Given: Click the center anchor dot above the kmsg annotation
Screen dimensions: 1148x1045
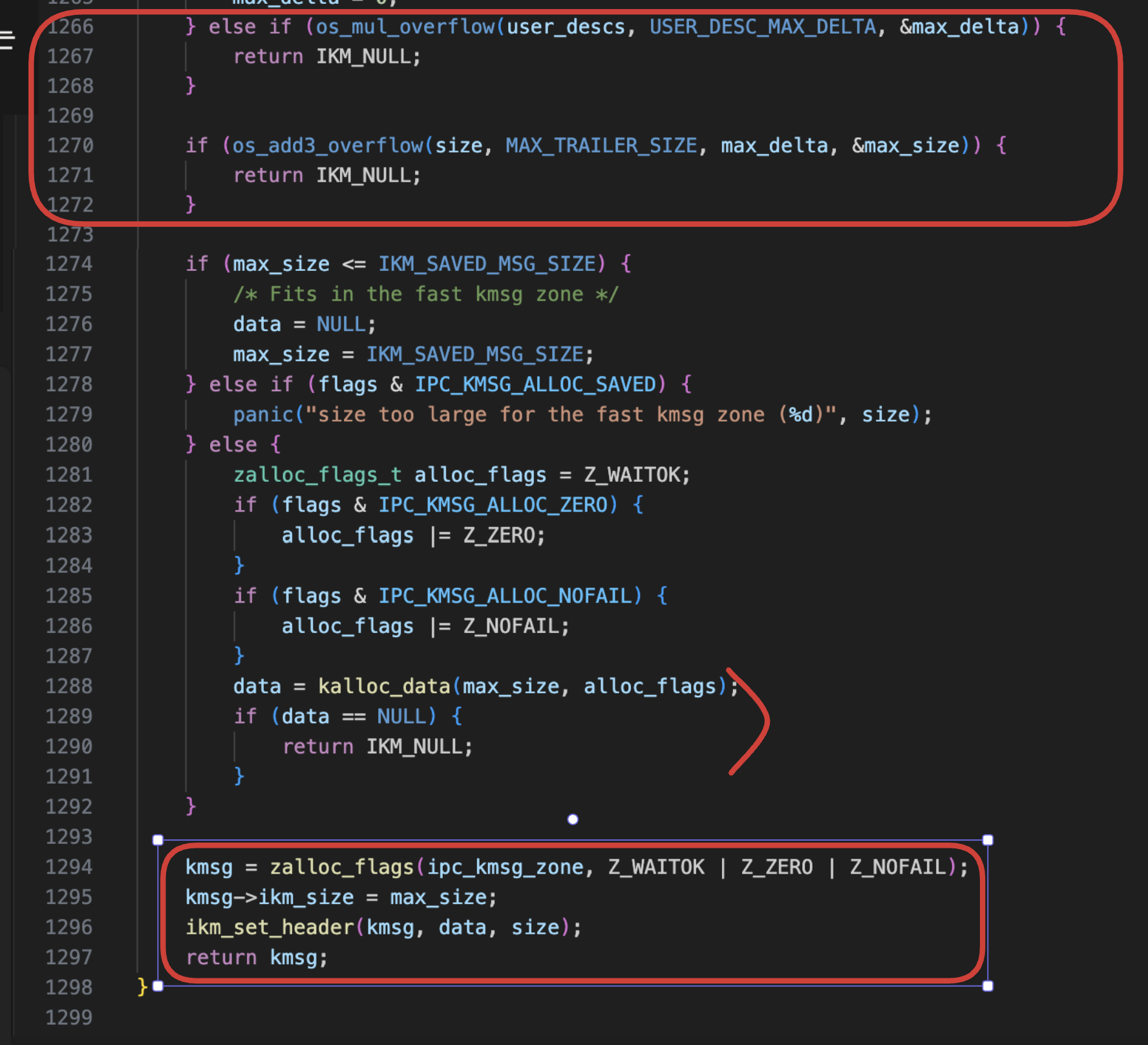Looking at the screenshot, I should [x=571, y=819].
